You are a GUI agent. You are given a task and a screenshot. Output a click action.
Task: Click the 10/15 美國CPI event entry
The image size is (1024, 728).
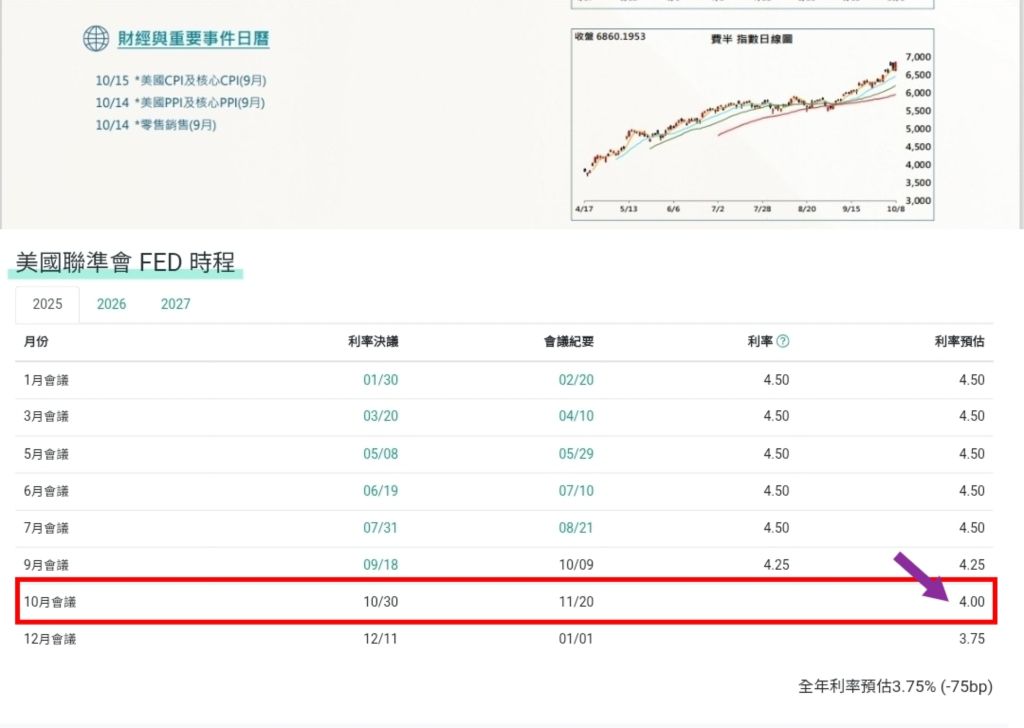(x=181, y=80)
